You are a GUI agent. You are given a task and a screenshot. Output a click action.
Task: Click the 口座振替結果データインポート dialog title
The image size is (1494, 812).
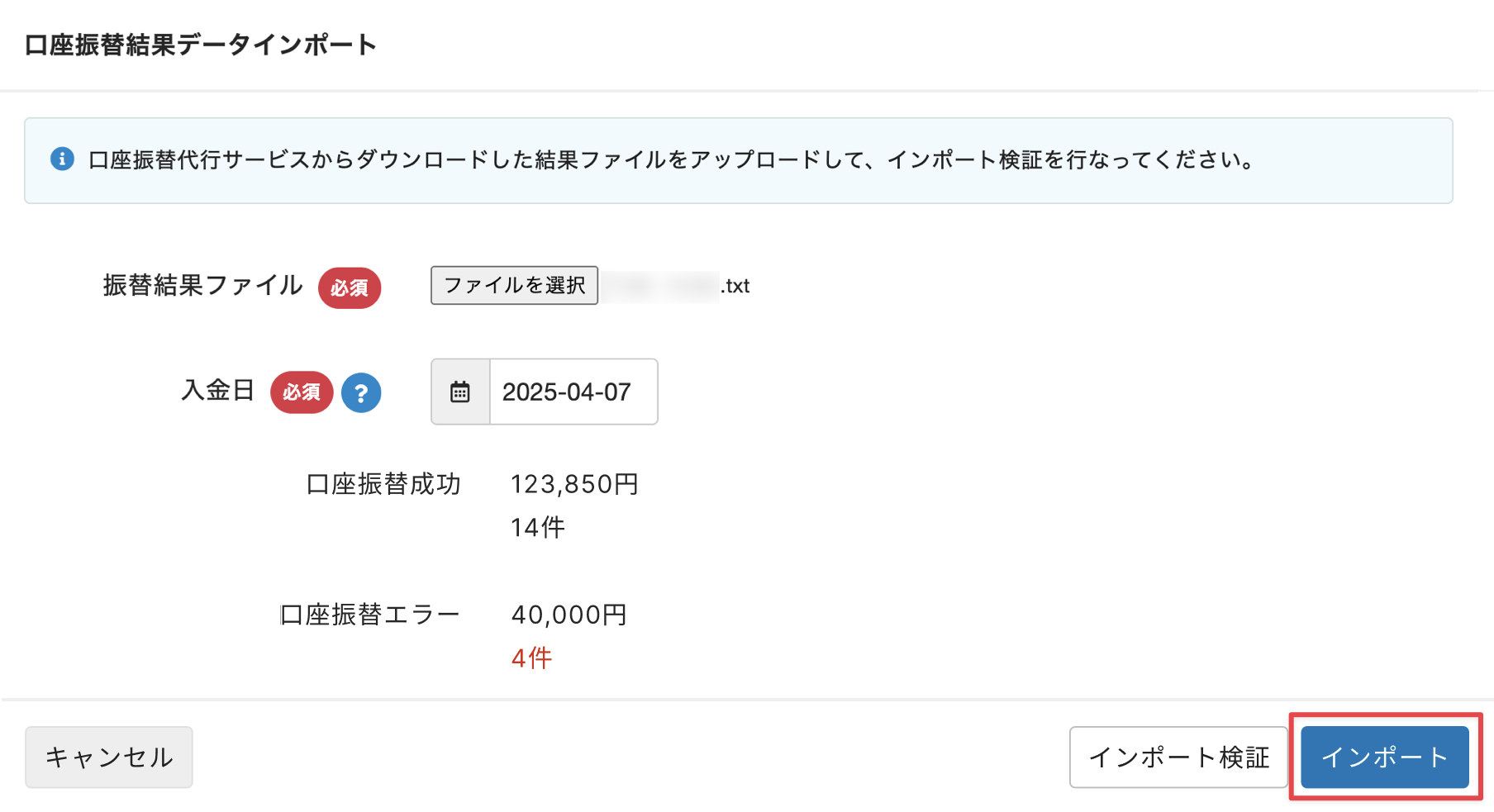pyautogui.click(x=201, y=45)
